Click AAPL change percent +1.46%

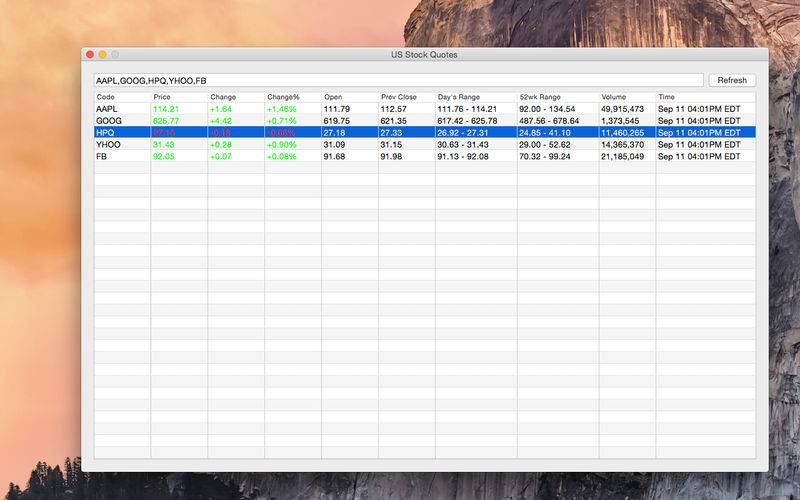point(282,109)
